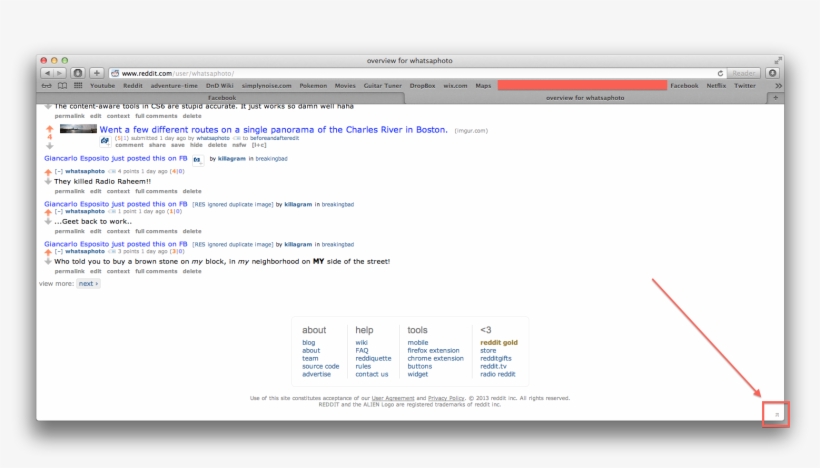Image resolution: width=820 pixels, height=468 pixels.
Task: Downvote the "They killed Radio Raheem!!" comment
Action: click(x=48, y=181)
